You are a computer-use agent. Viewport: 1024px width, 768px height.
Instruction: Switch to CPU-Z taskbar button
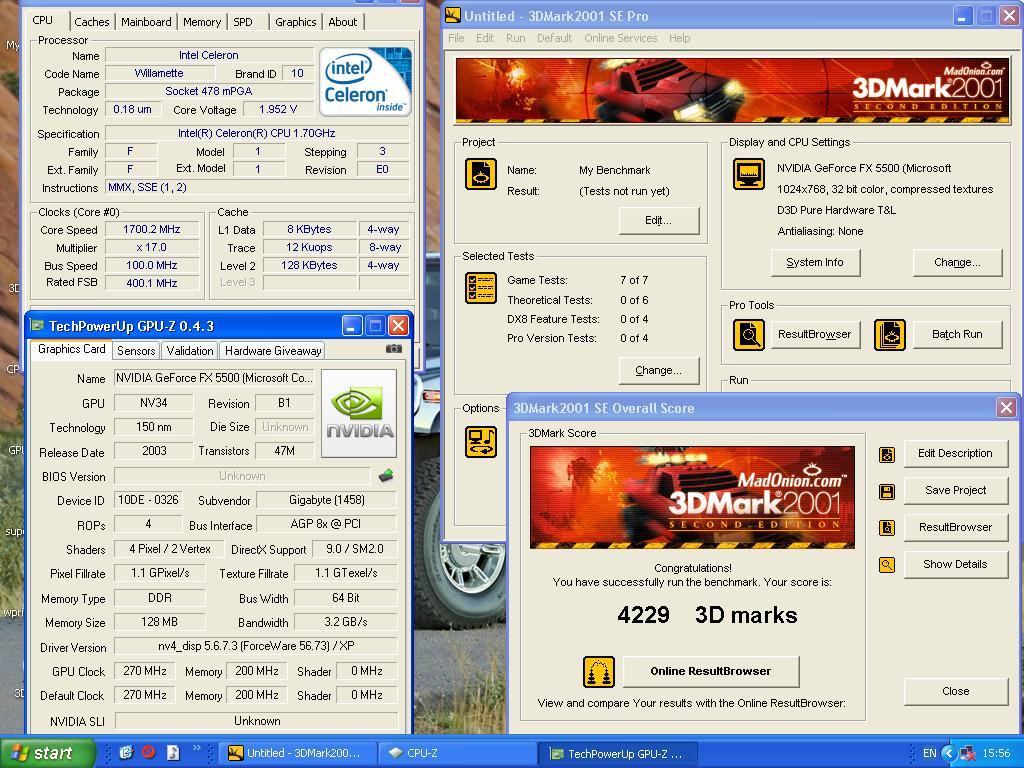point(458,753)
